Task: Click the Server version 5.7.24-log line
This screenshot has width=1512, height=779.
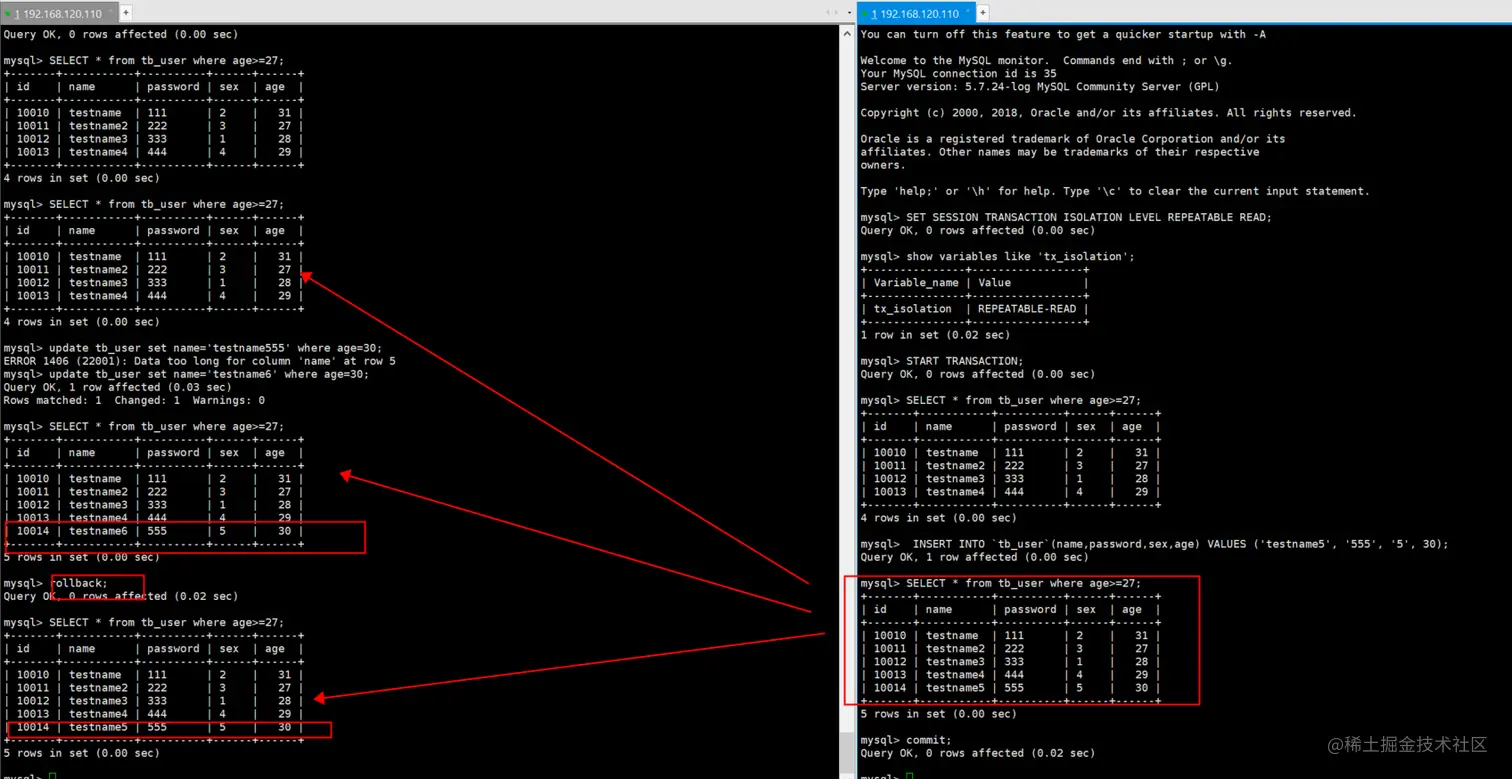Action: click(1039, 86)
